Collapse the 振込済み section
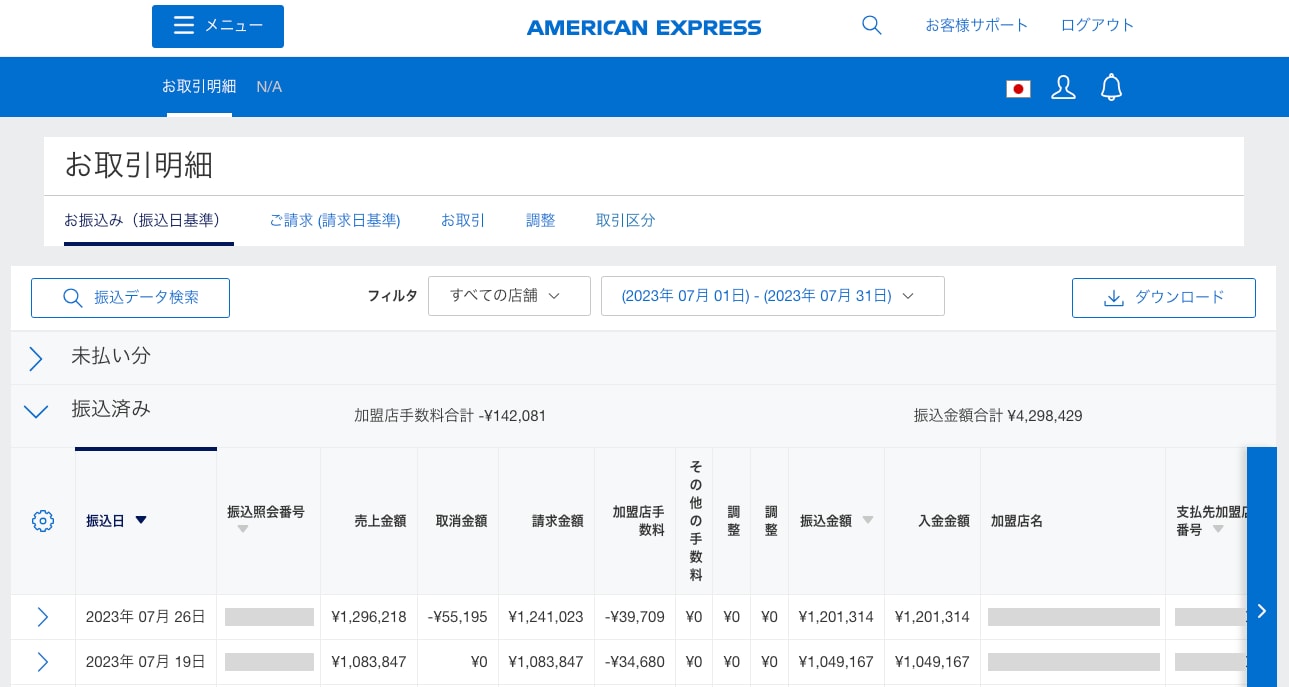Viewport: 1289px width, 687px height. coord(36,411)
